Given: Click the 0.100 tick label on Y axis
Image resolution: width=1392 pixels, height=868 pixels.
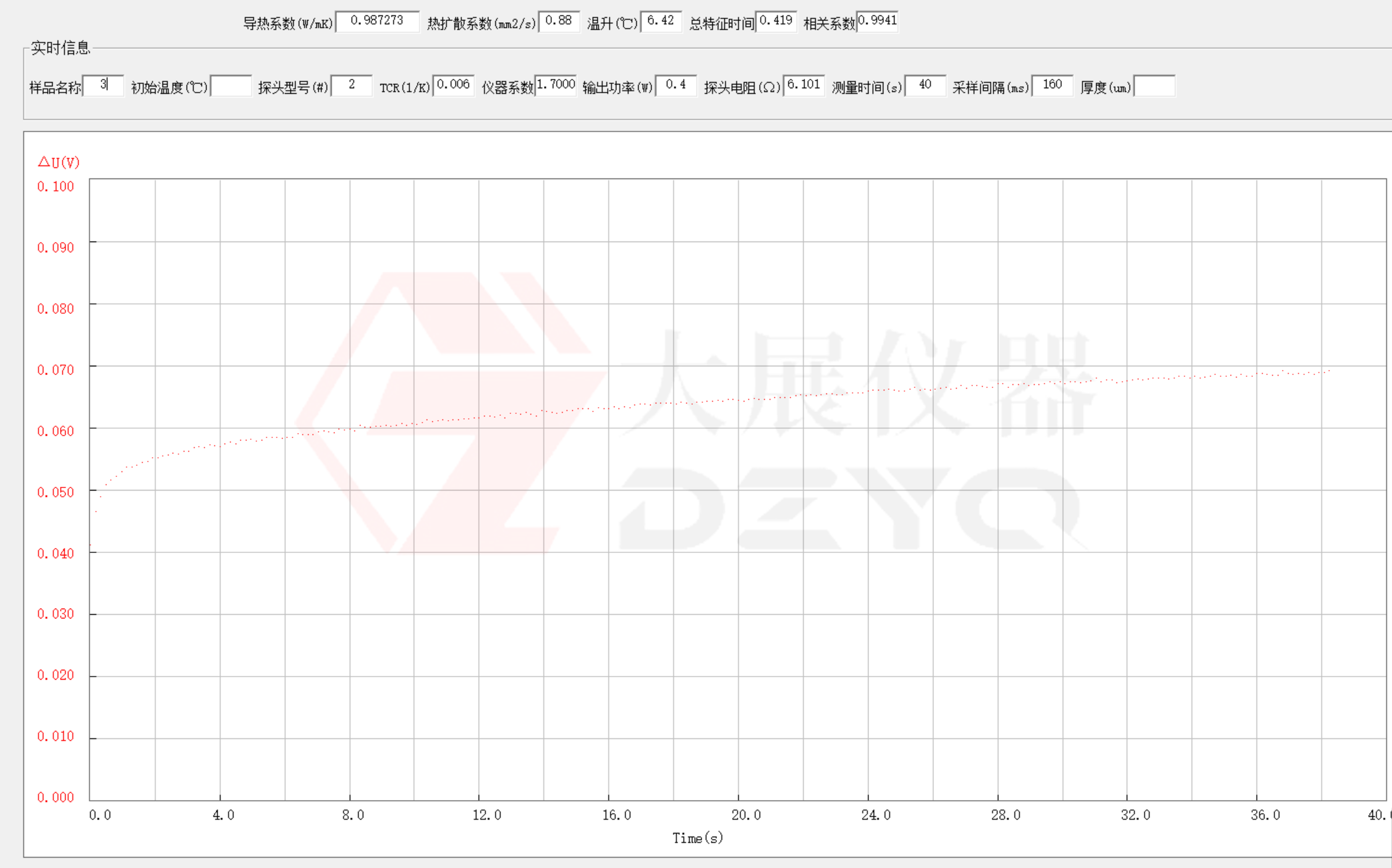Looking at the screenshot, I should (55, 187).
